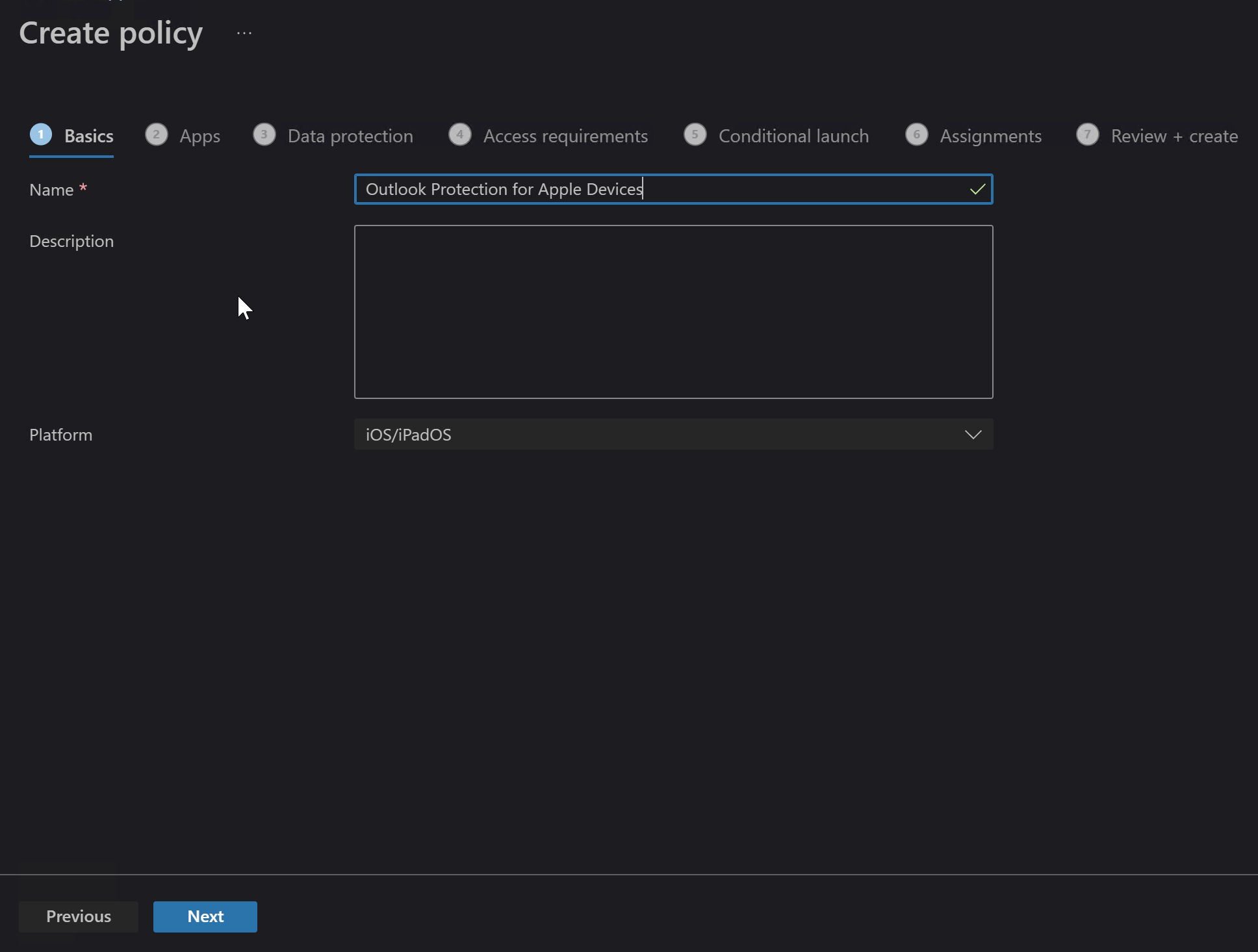This screenshot has height=952, width=1258.
Task: Select the Basics tab
Action: tap(88, 136)
